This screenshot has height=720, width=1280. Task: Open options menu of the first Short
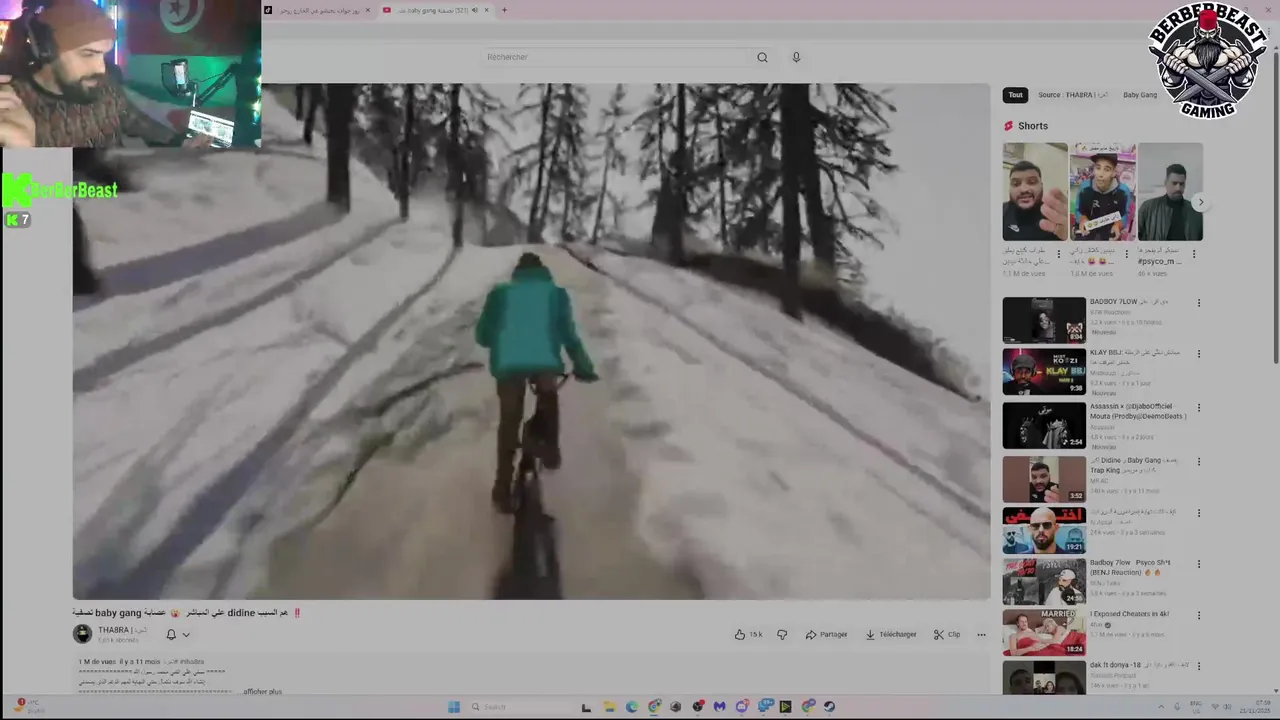click(1059, 254)
